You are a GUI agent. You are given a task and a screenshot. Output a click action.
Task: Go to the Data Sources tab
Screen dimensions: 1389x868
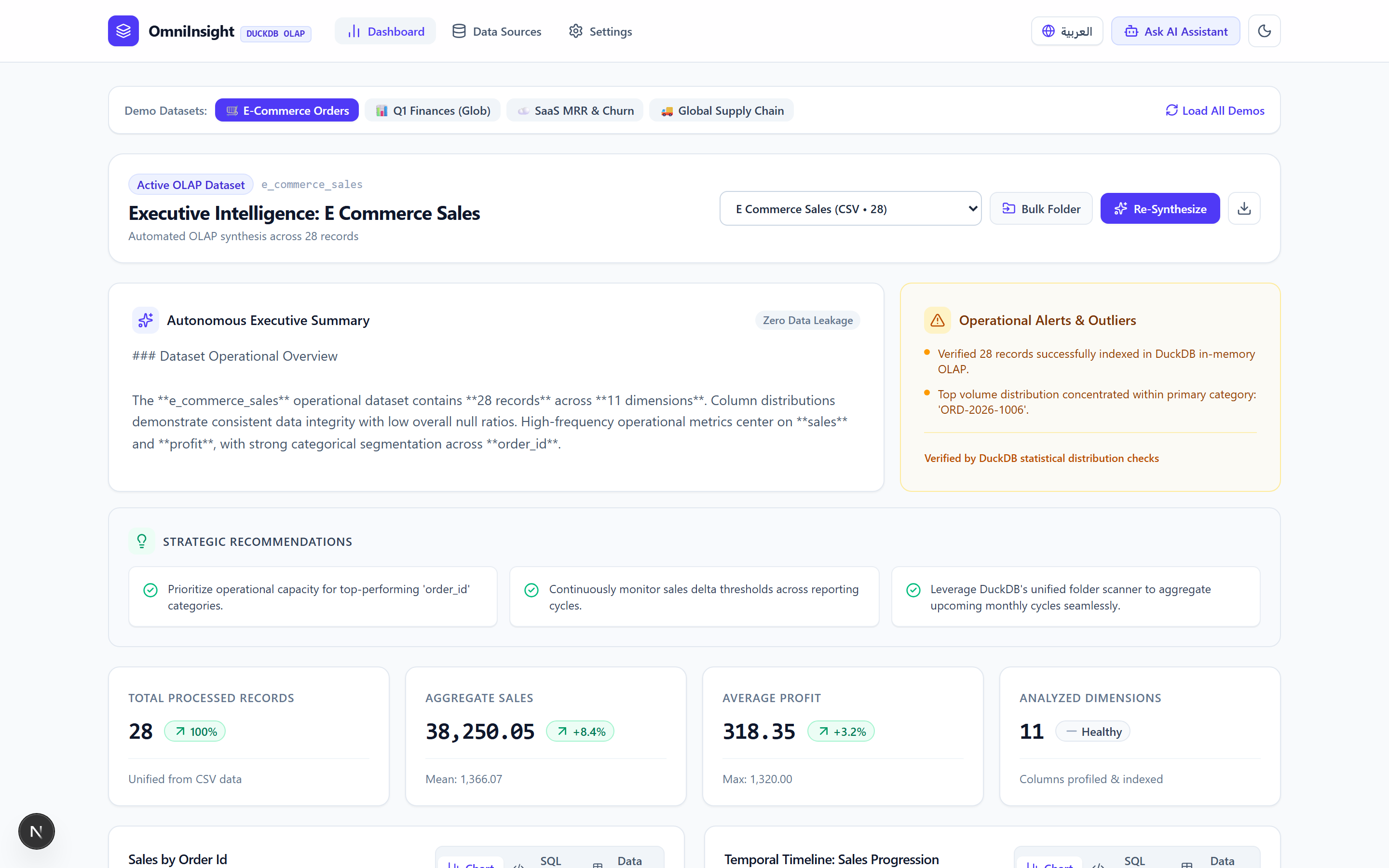coord(497,31)
